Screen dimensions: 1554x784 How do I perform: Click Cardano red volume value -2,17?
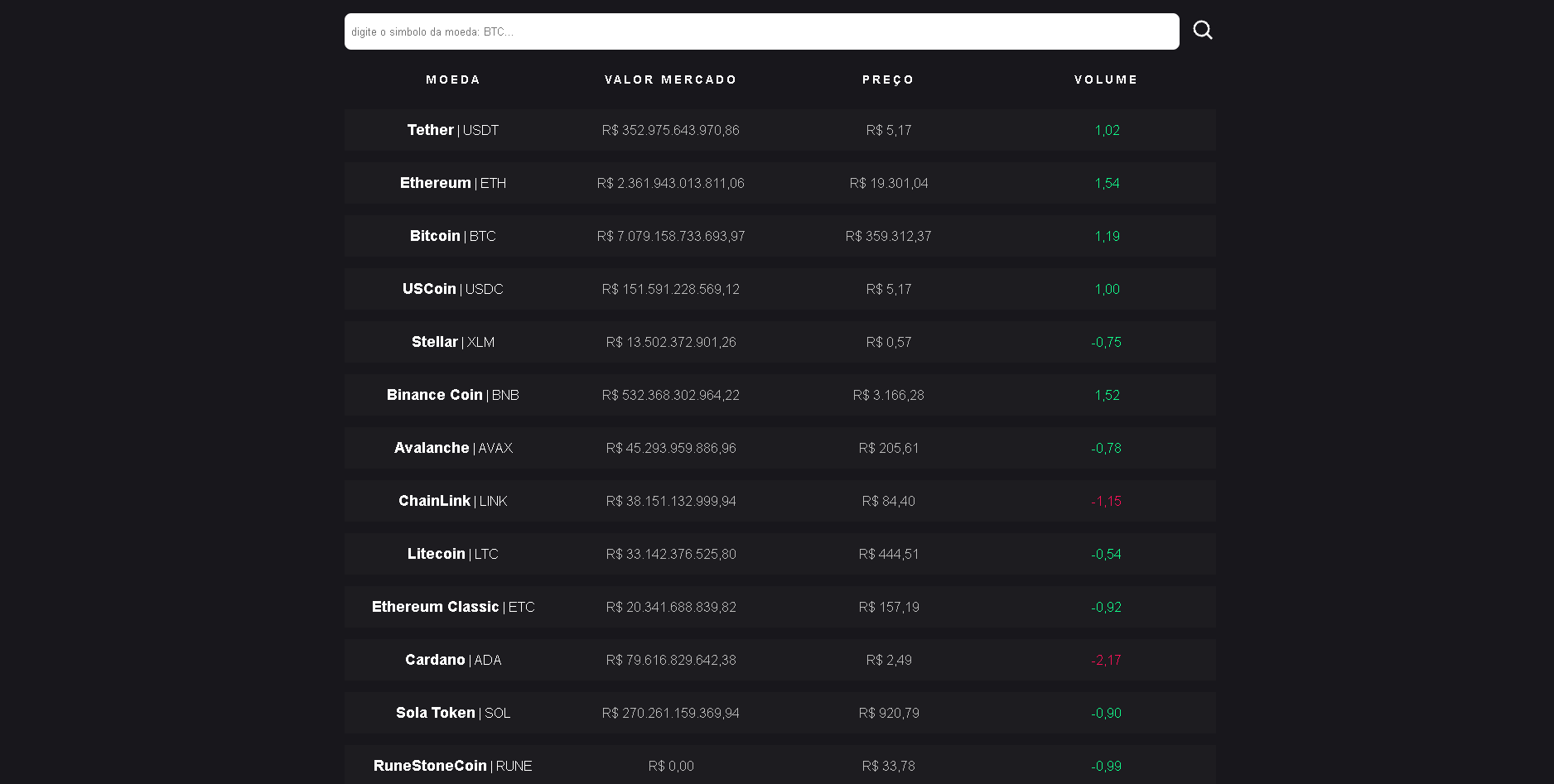pyautogui.click(x=1107, y=660)
